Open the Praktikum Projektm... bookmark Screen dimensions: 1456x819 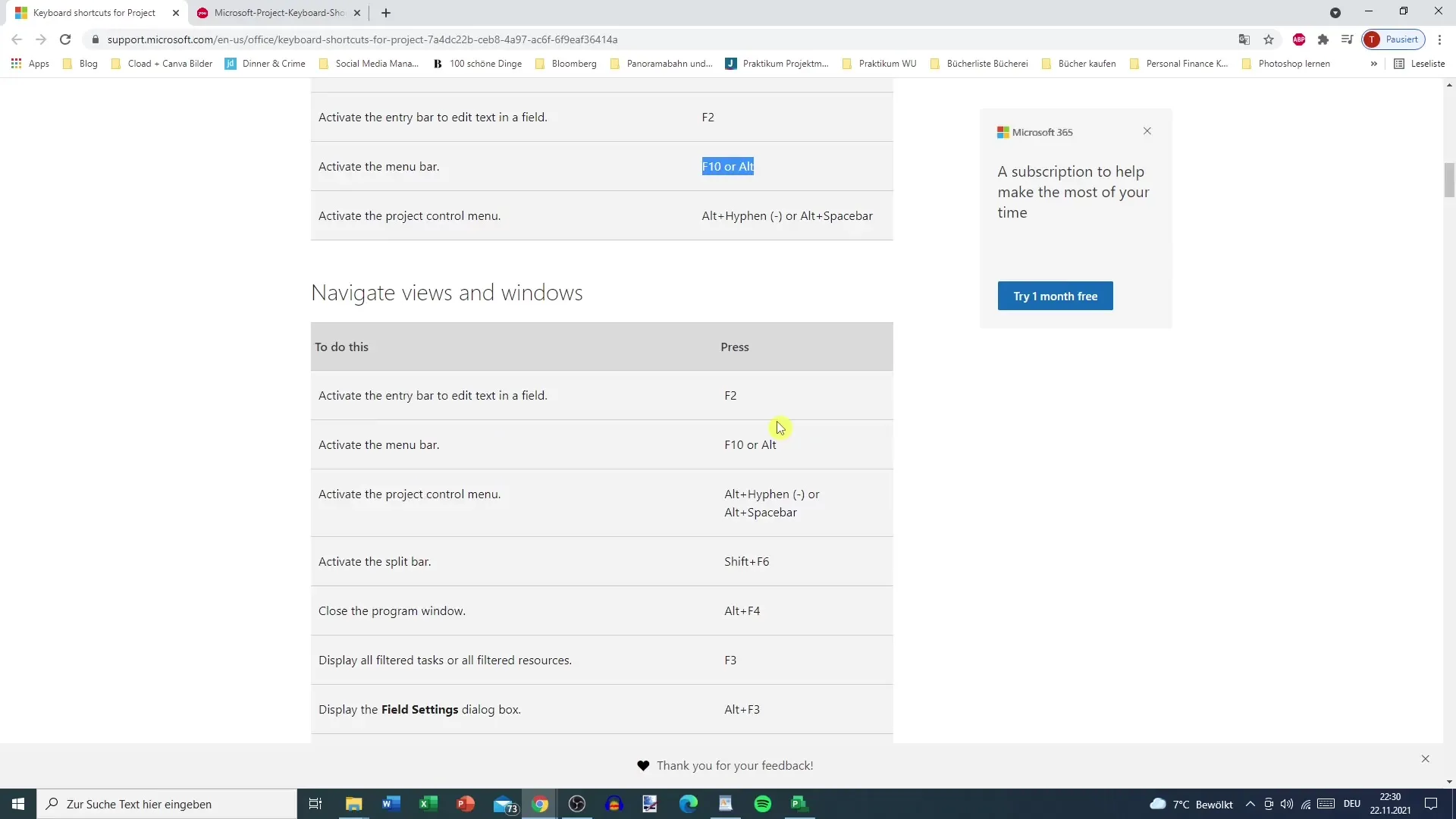(777, 64)
